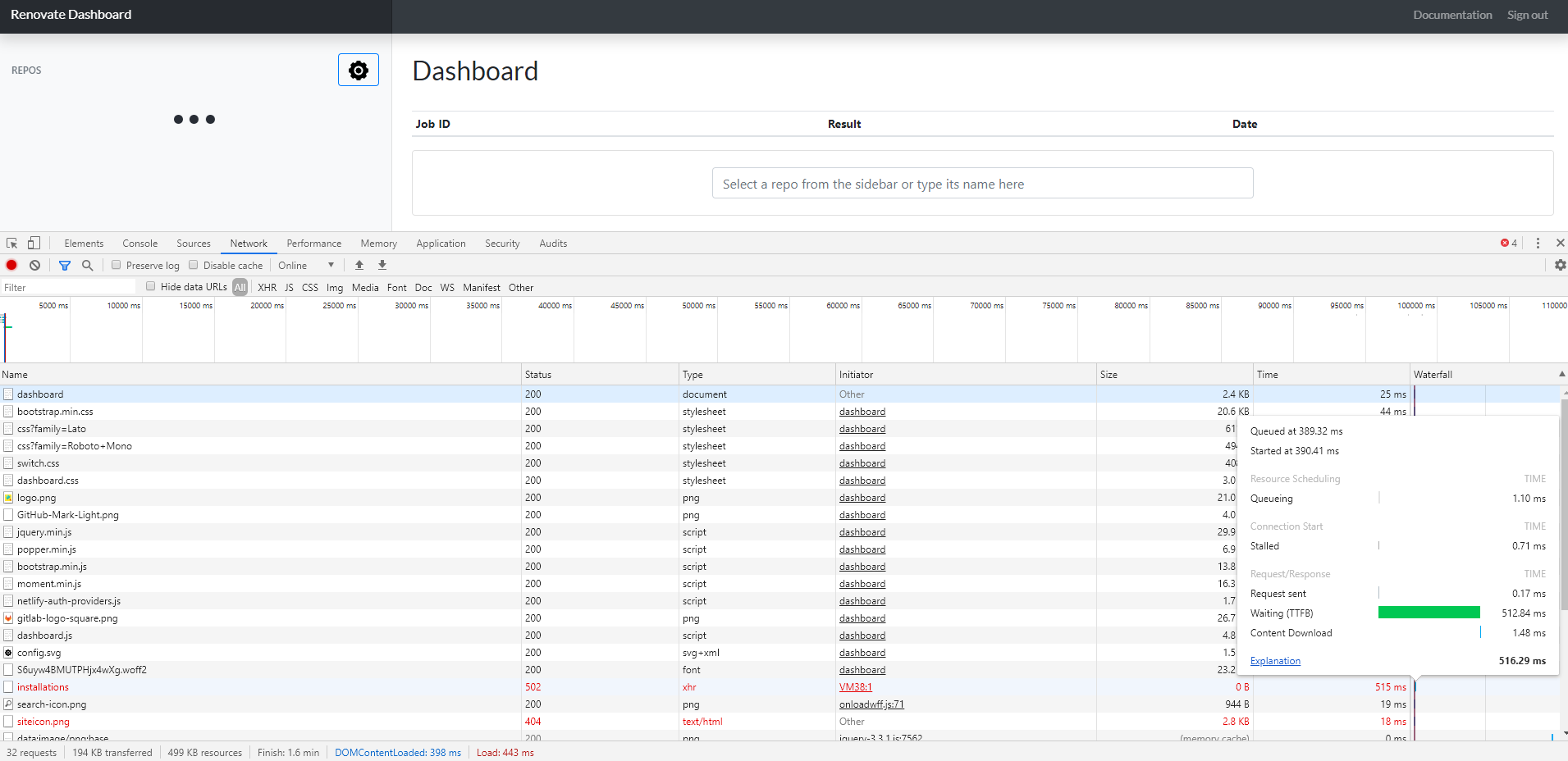This screenshot has height=761, width=1568.
Task: Uncheck Hide data URLs
Action: pyautogui.click(x=151, y=286)
